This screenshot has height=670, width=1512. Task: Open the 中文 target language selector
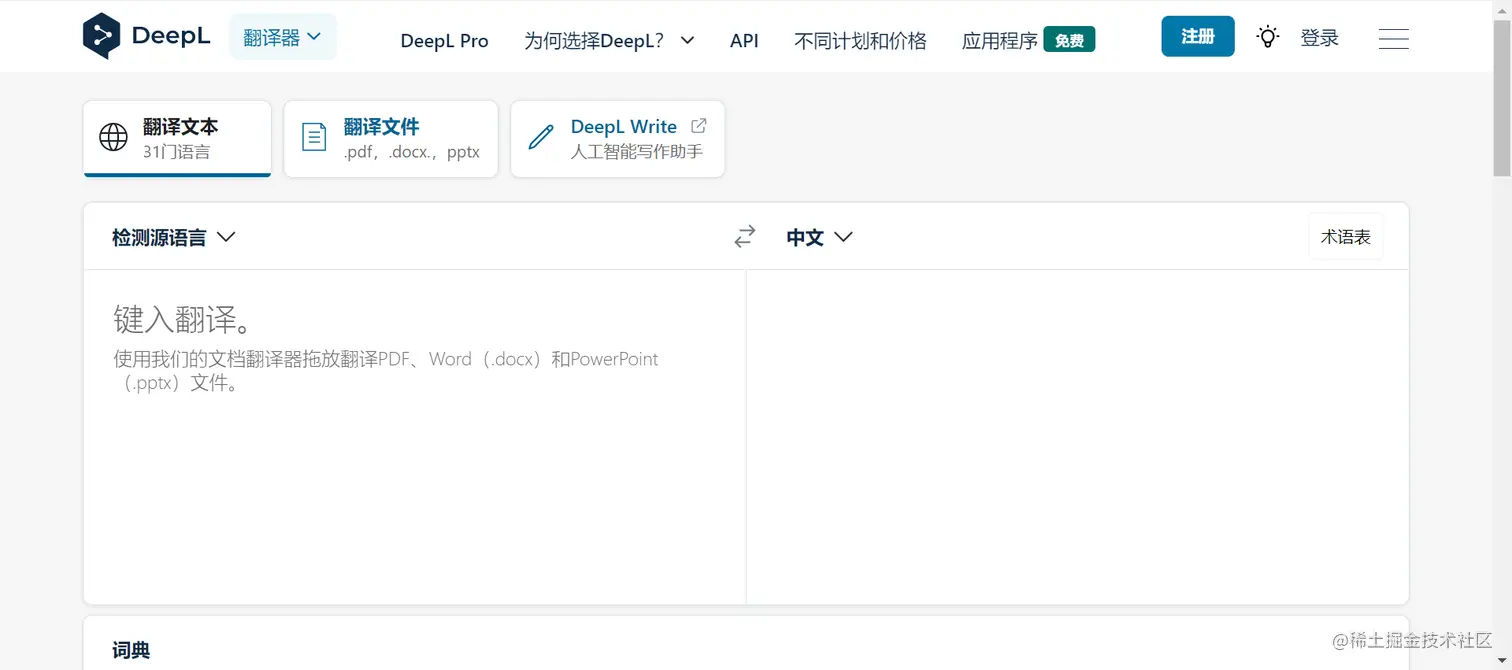pos(819,237)
